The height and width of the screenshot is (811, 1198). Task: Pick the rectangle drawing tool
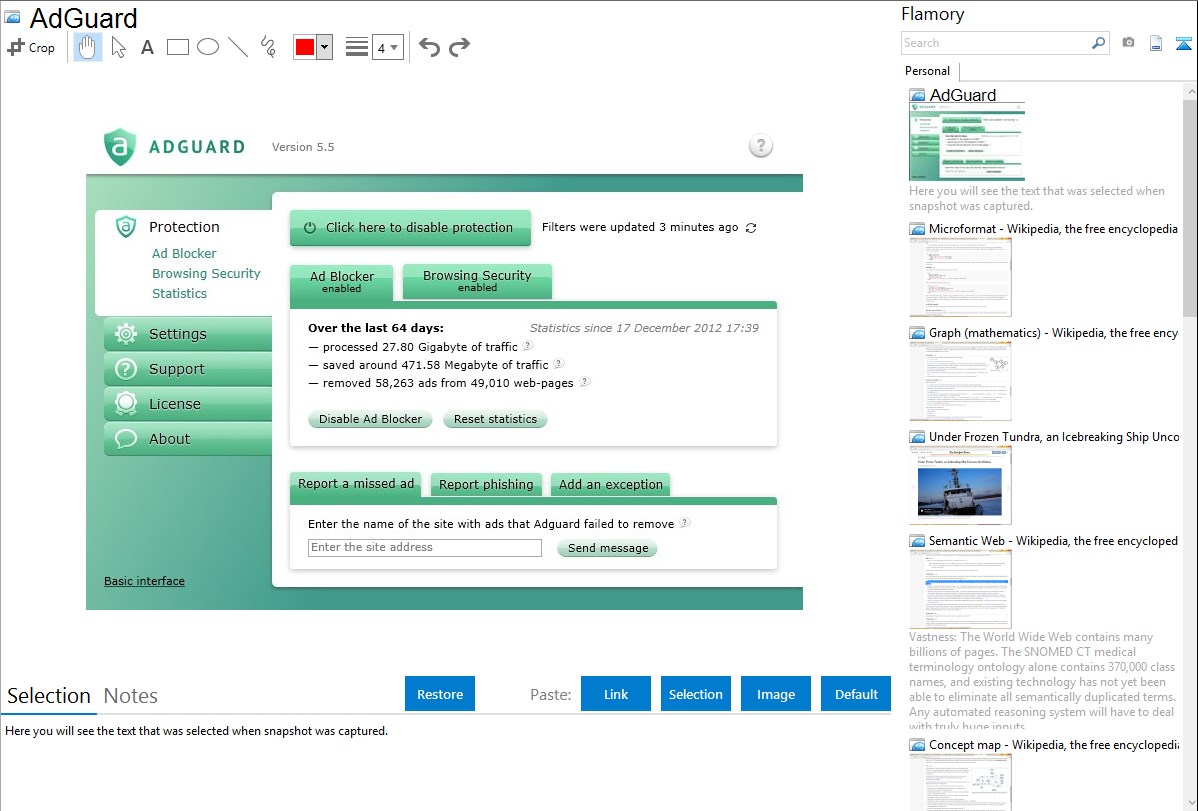coord(177,47)
